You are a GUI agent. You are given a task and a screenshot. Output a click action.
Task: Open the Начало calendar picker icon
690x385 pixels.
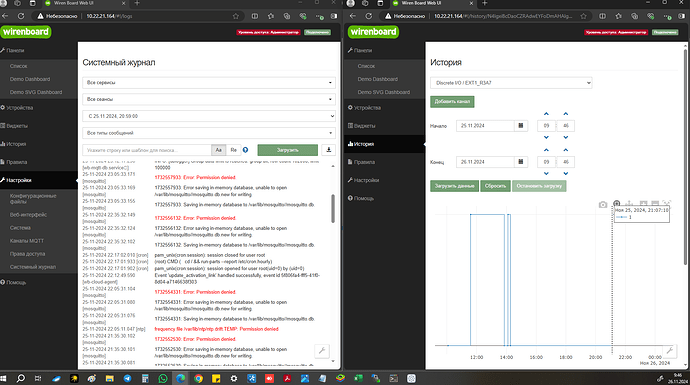[x=521, y=126]
